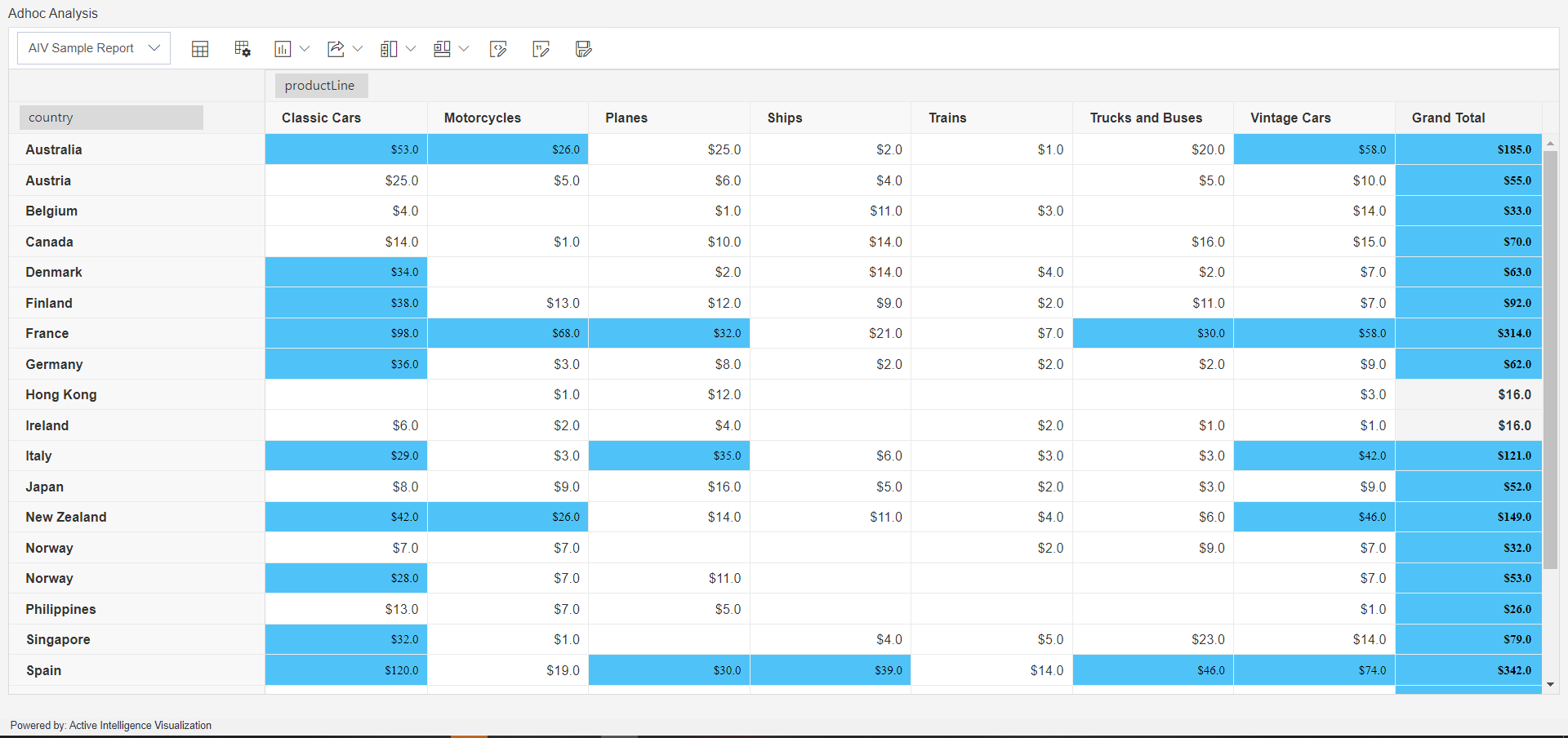Open the quote annotation editor icon
Viewport: 1568px width, 738px height.
[541, 49]
